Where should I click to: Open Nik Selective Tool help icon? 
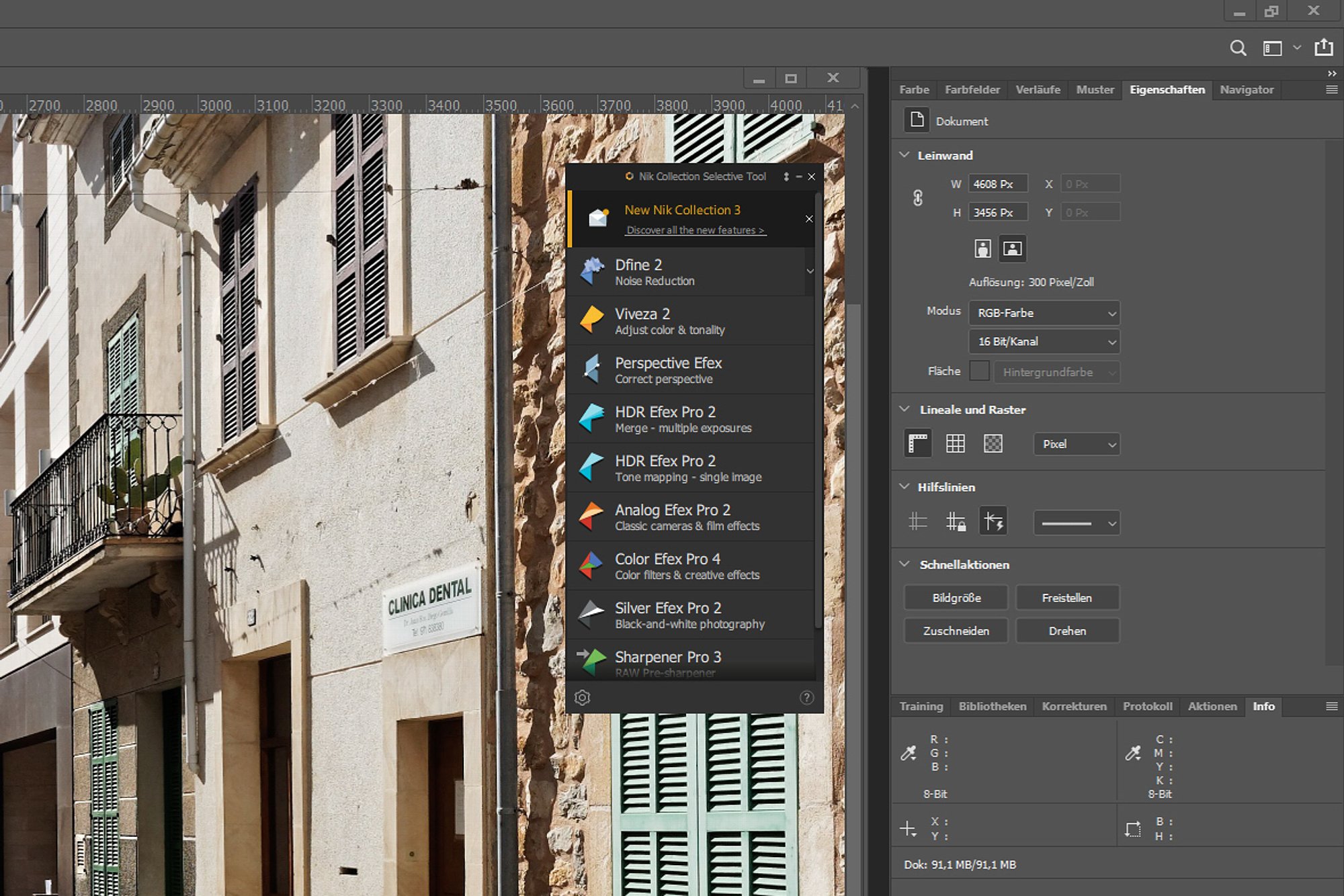806,698
